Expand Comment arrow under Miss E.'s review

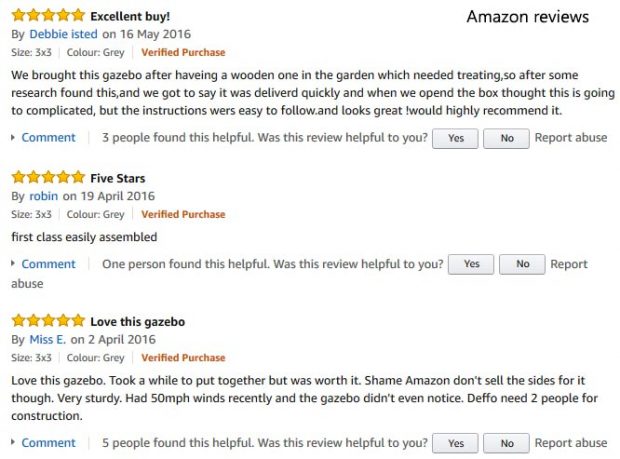pyautogui.click(x=14, y=443)
